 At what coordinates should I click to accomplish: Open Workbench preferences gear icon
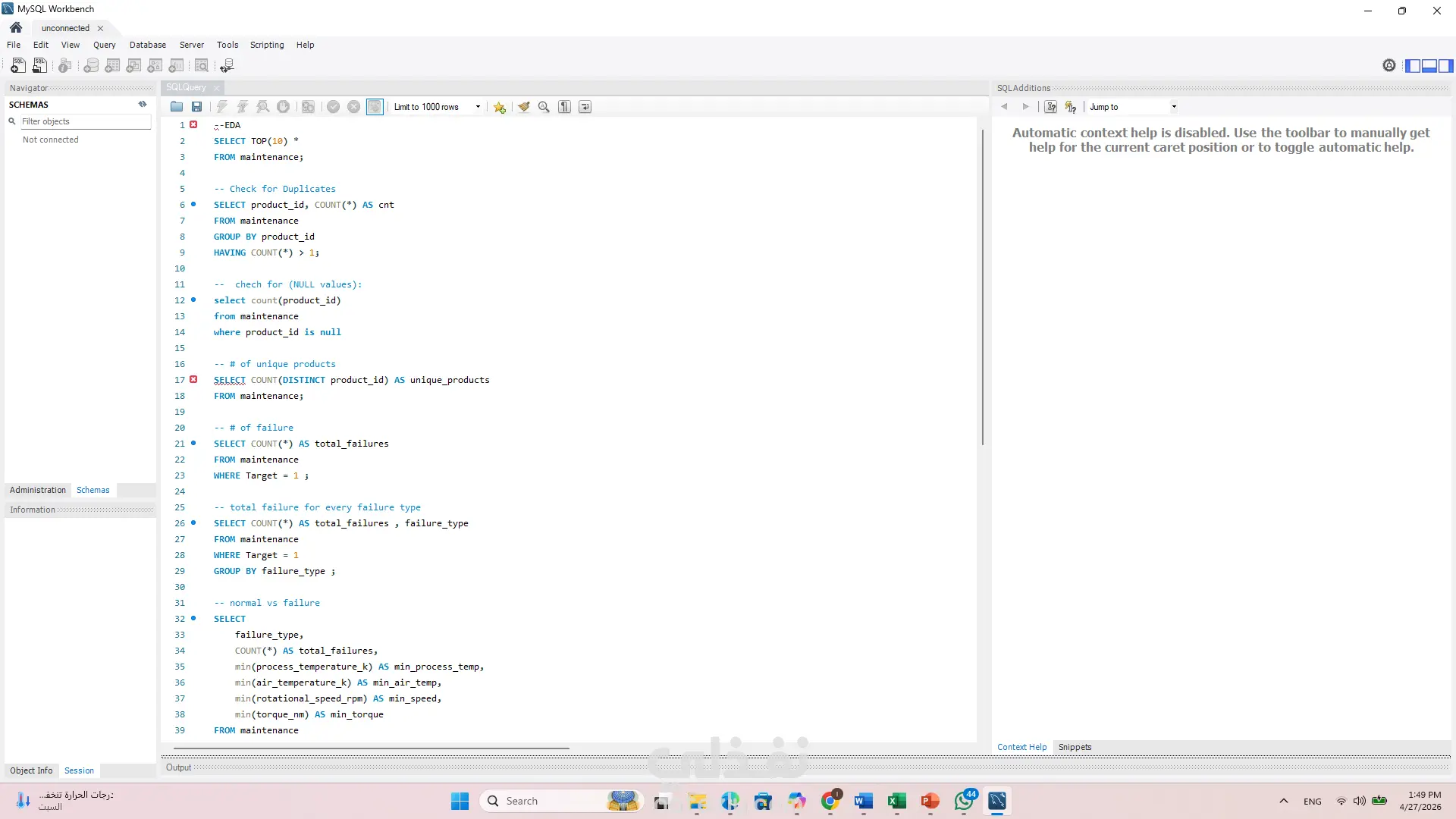[x=1389, y=66]
